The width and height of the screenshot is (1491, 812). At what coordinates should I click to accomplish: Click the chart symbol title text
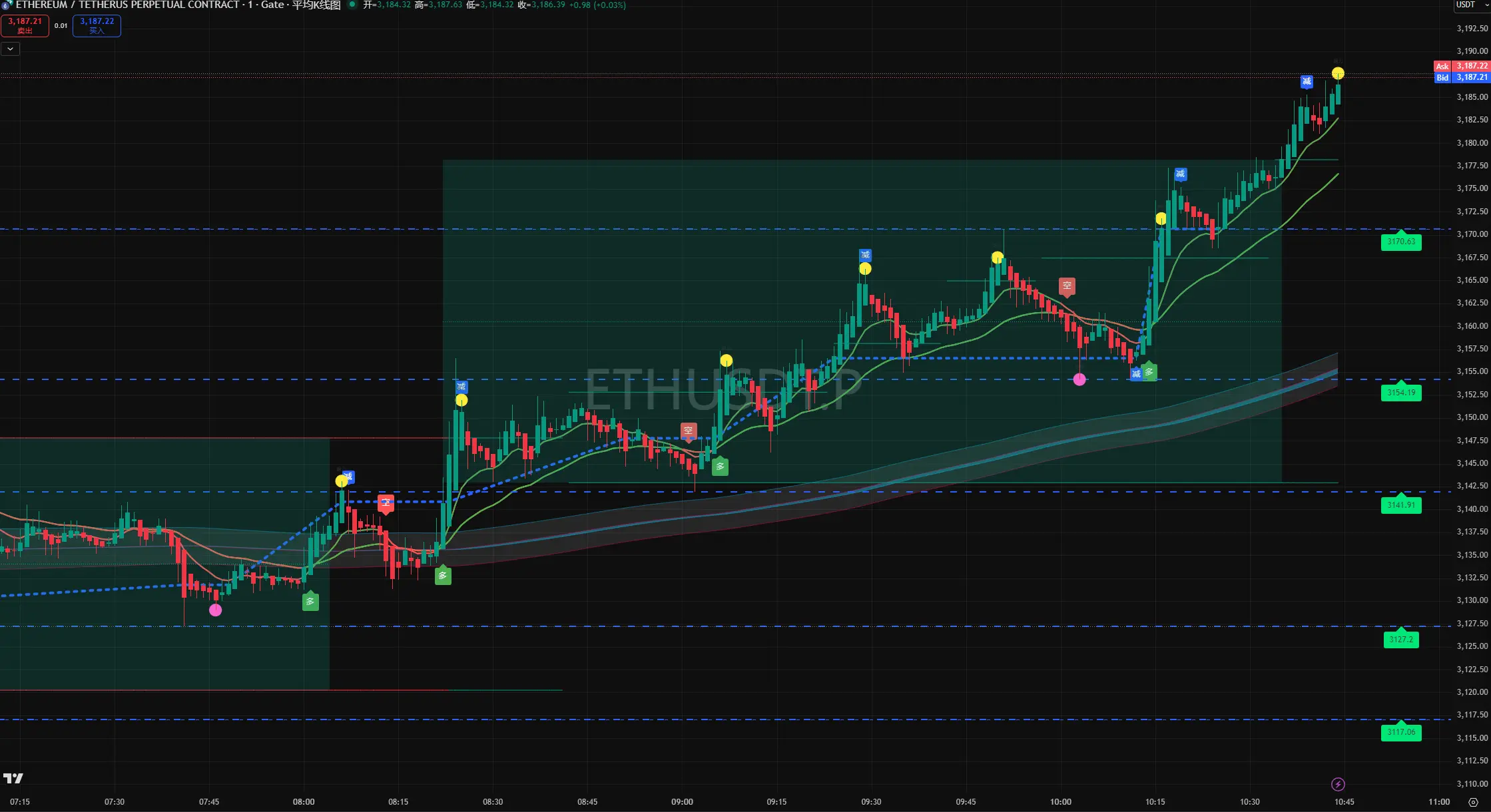click(x=127, y=5)
